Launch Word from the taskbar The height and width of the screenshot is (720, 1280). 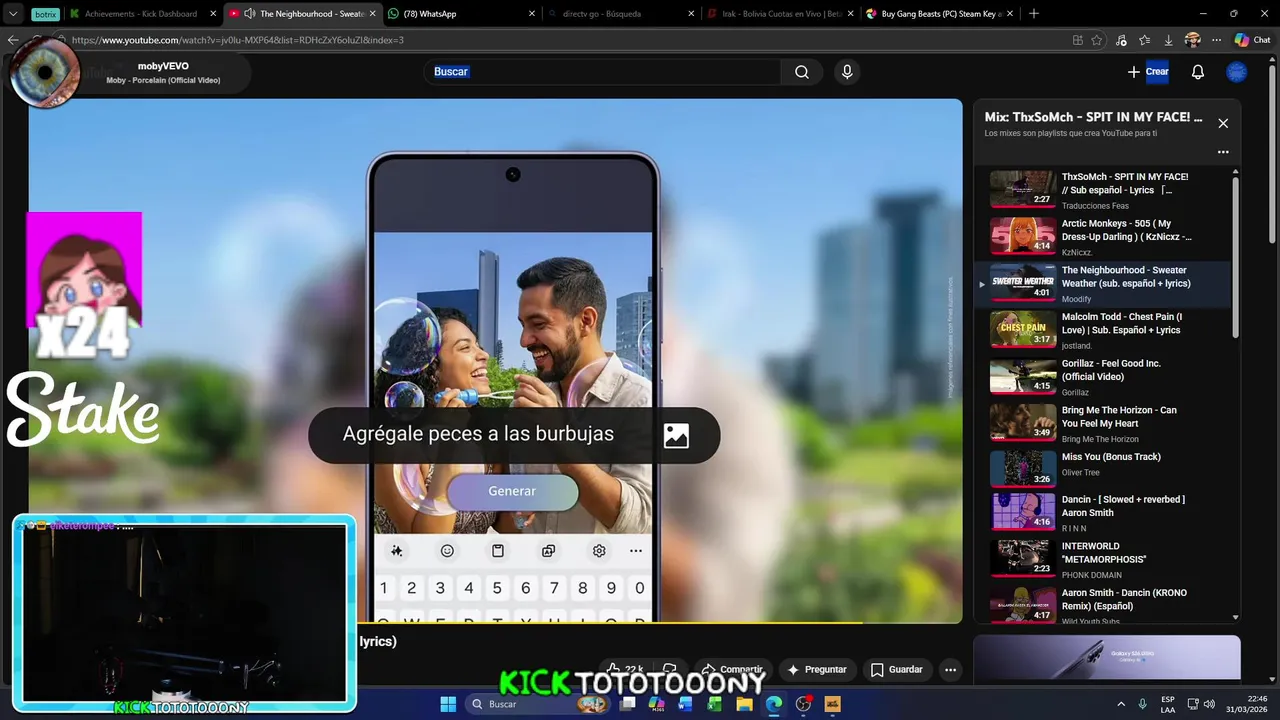686,704
